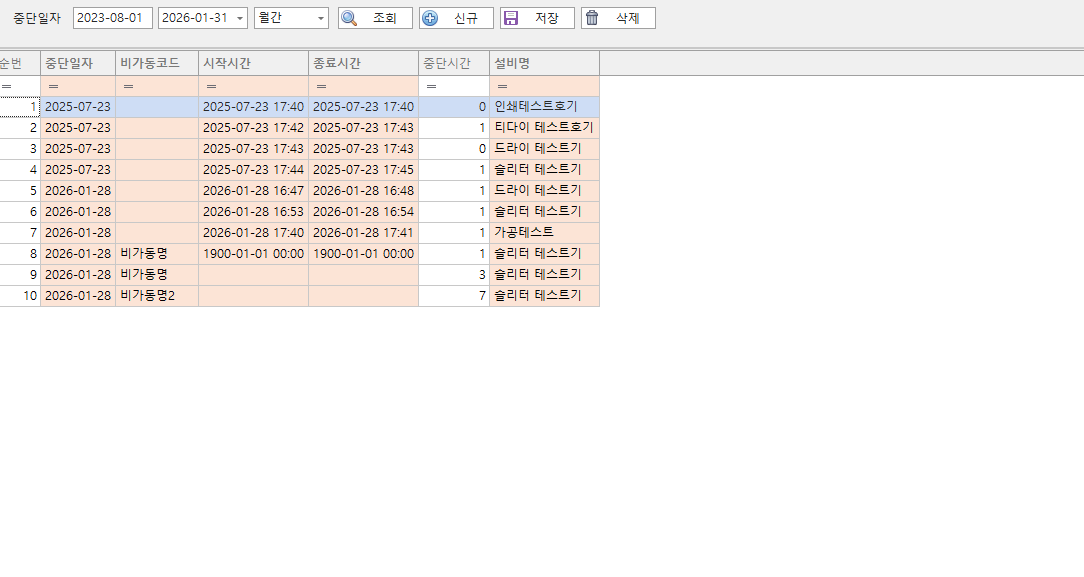Select row 8 with 1900-01-01 start time
Screen dimensions: 1084x577
(x=300, y=253)
